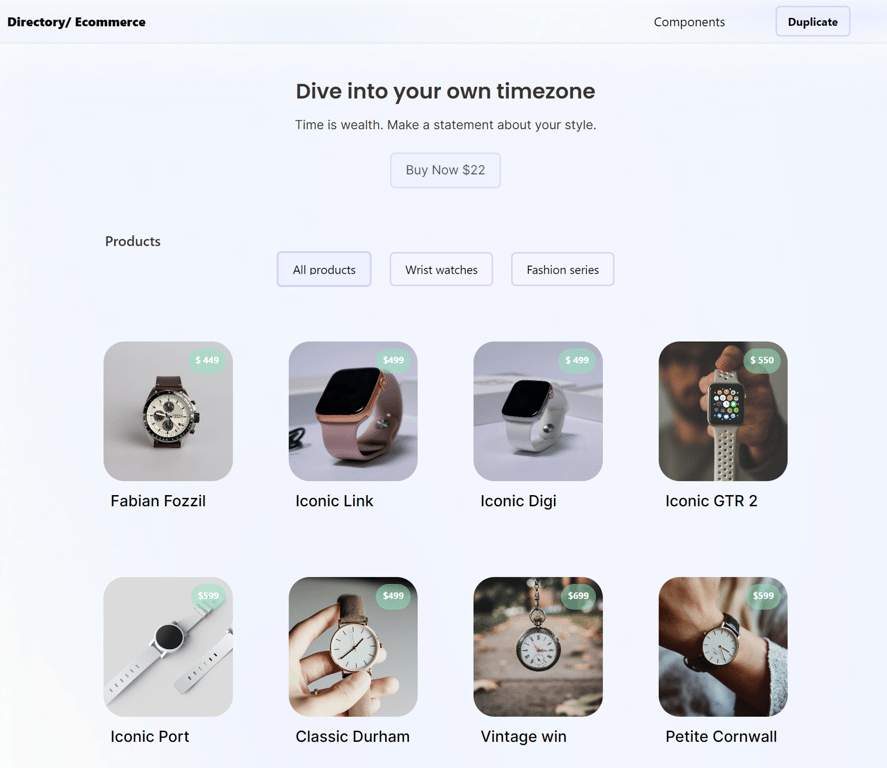Viewport: 887px width, 768px height.
Task: Filter by All products tab
Action: point(324,269)
